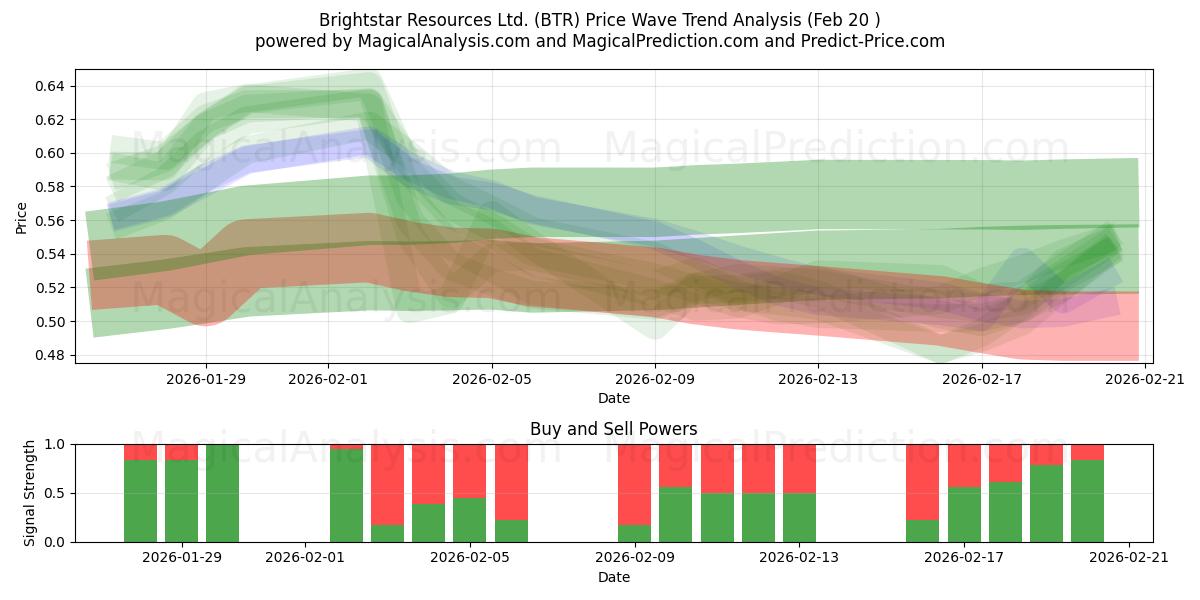1200x600 pixels.
Task: Click the 1.0 signal strength tick label
Action: click(54, 444)
